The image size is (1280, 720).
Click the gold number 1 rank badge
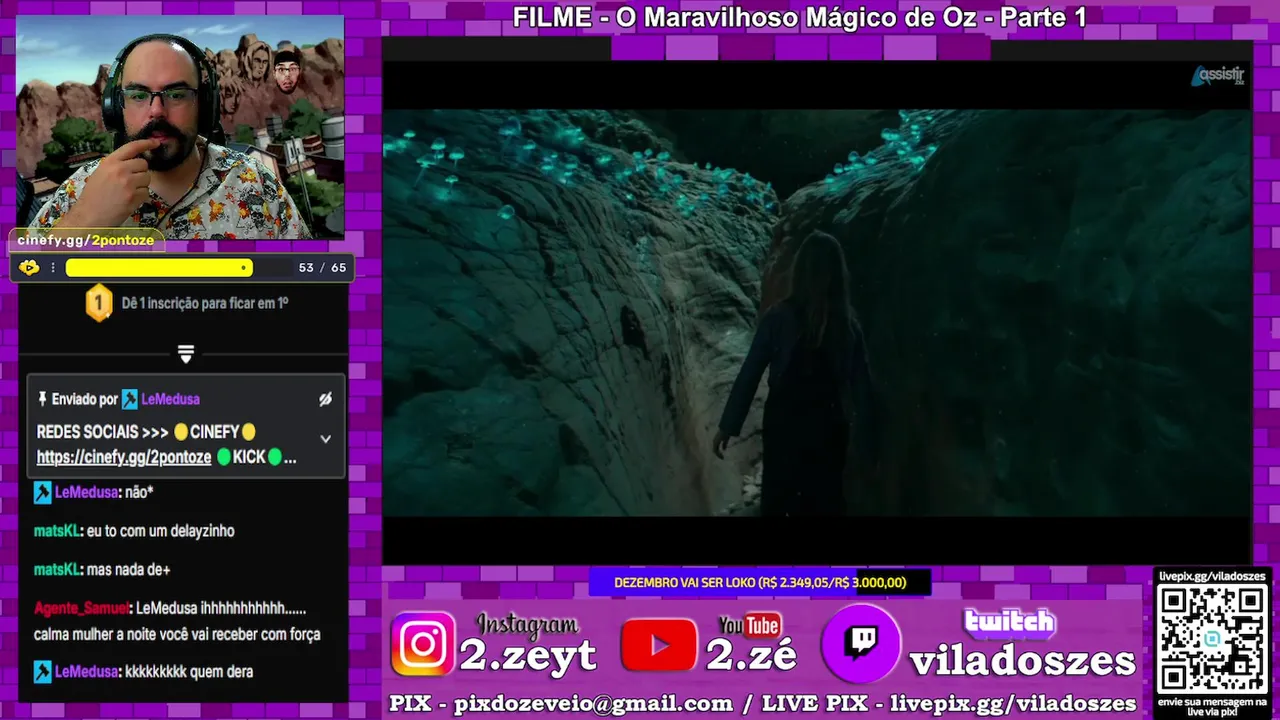click(98, 303)
